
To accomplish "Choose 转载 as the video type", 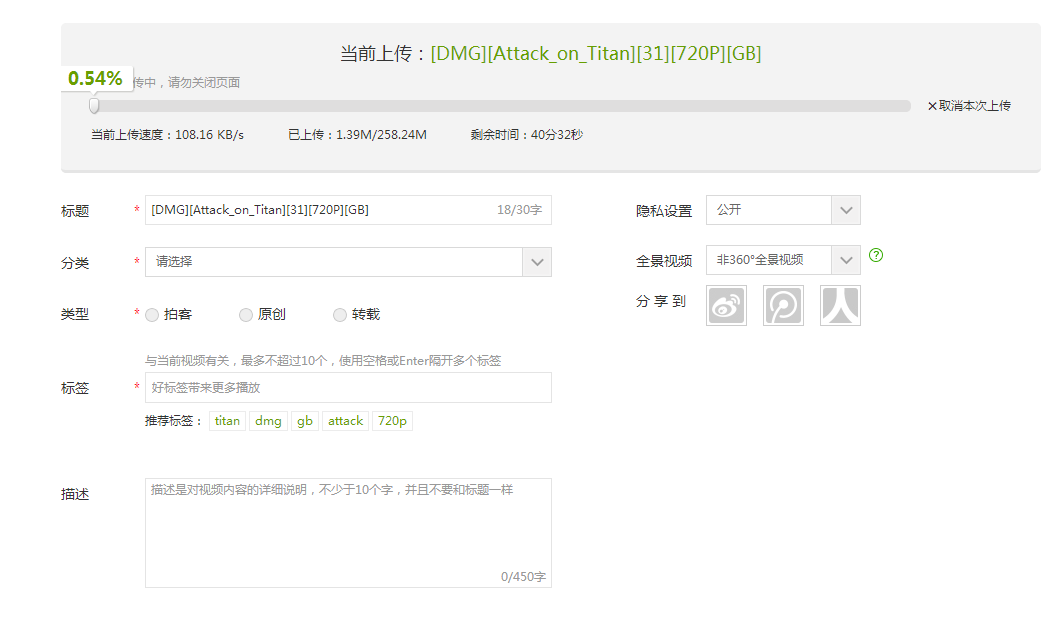I will (339, 314).
